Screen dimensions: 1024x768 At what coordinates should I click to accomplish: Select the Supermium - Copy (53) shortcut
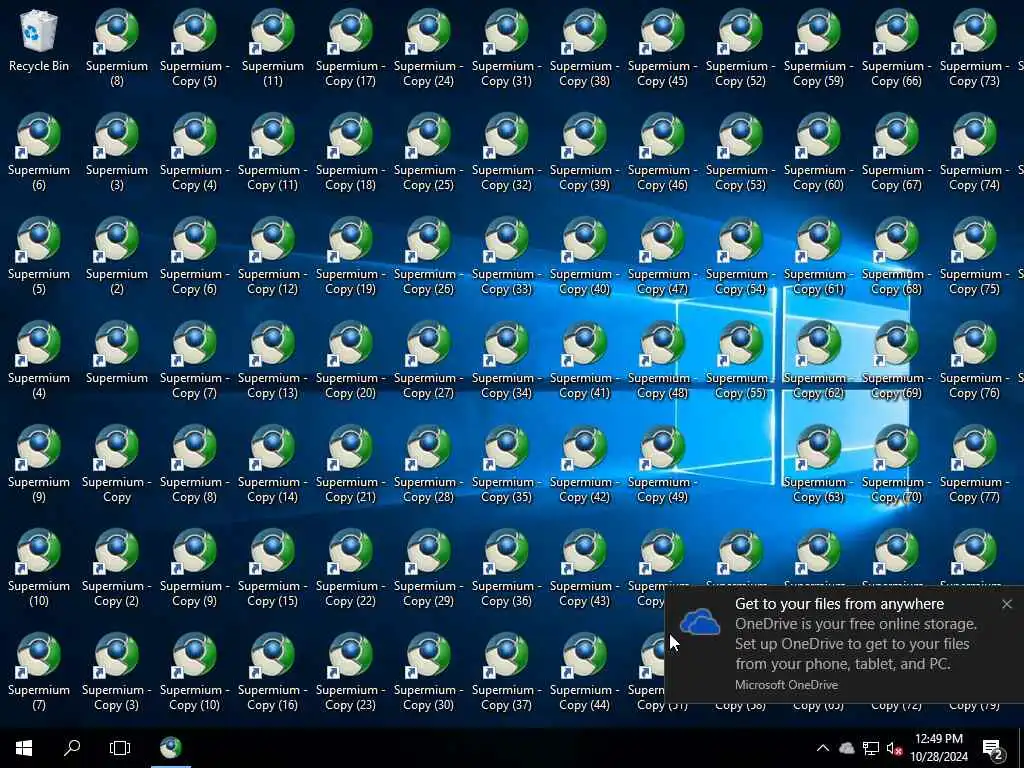740,152
